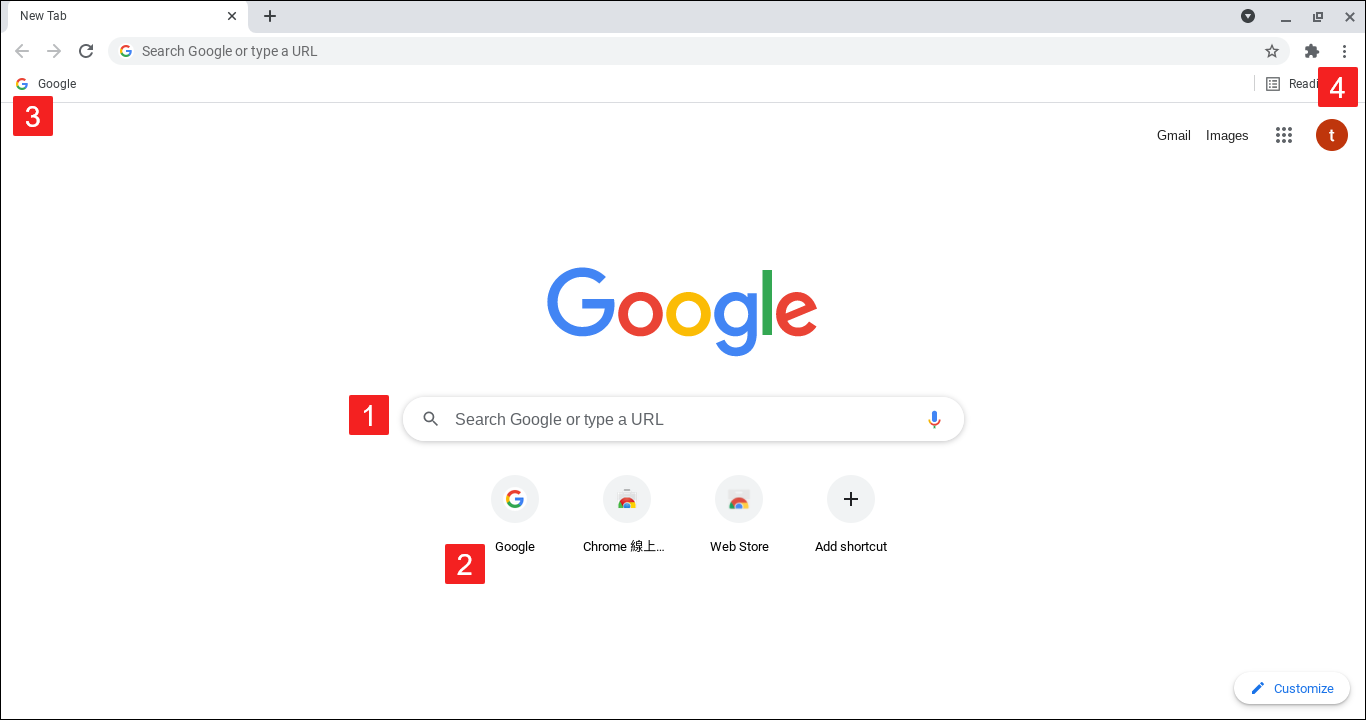The height and width of the screenshot is (720, 1366).
Task: Open the Google apps grid
Action: click(1284, 135)
